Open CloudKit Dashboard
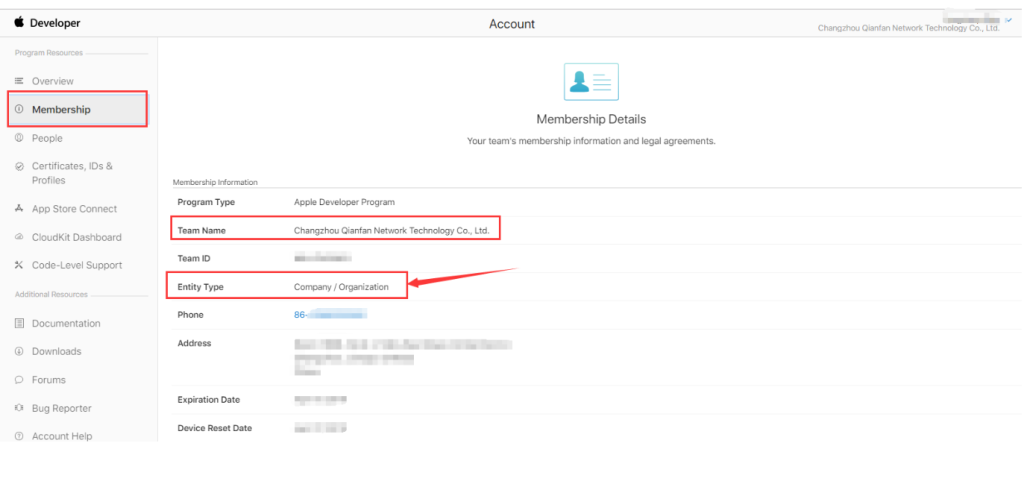Viewport: 1024px width, 487px height. coord(76,238)
